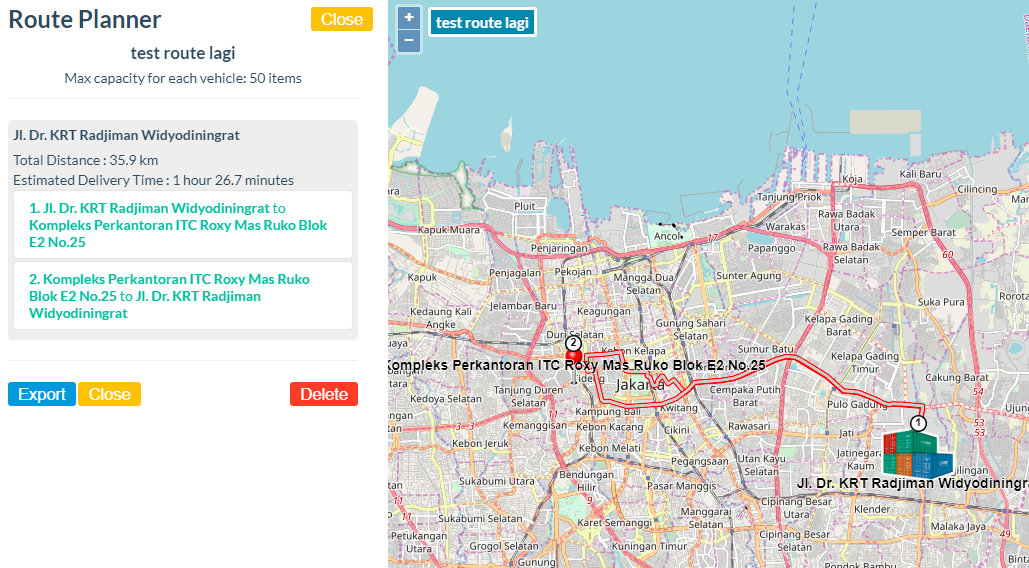Image resolution: width=1029 pixels, height=568 pixels.
Task: Click waypoint marker number 1
Action: point(918,423)
